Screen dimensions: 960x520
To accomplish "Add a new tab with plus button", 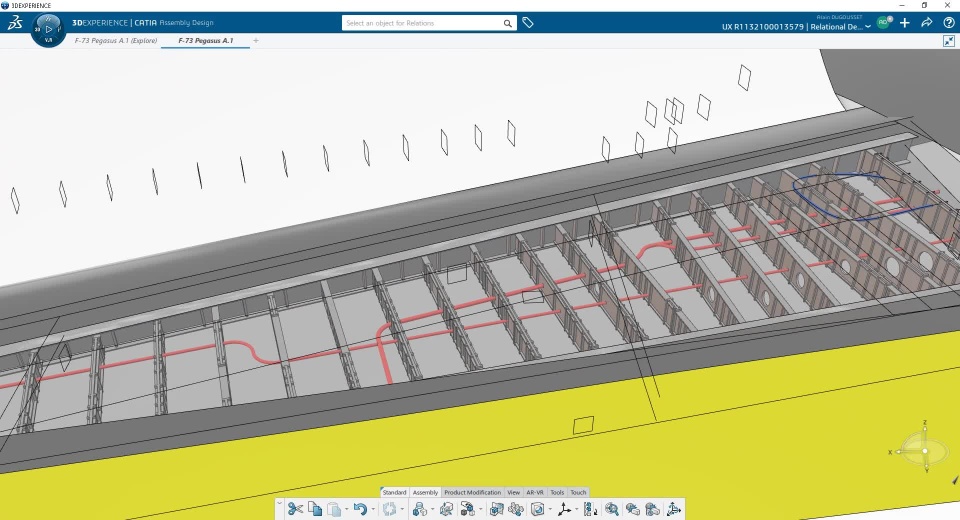I will point(256,40).
